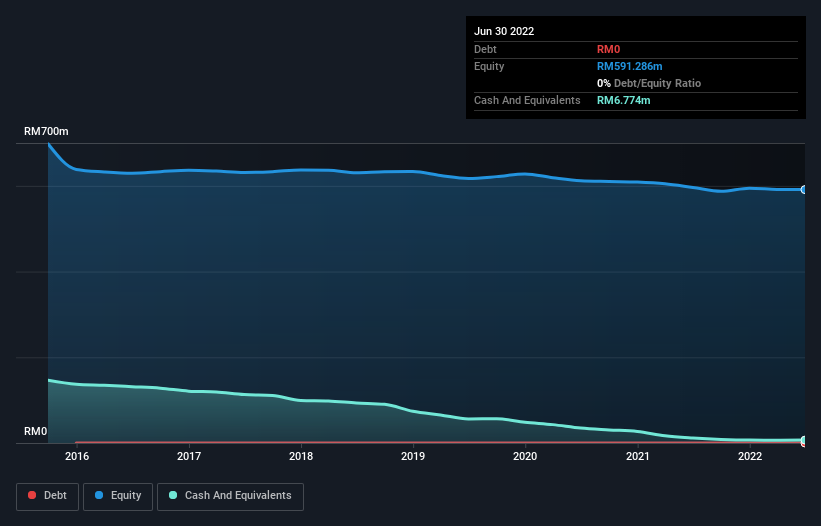The height and width of the screenshot is (526, 821).
Task: Click the Jun 30 2022 tooltip date
Action: [504, 31]
